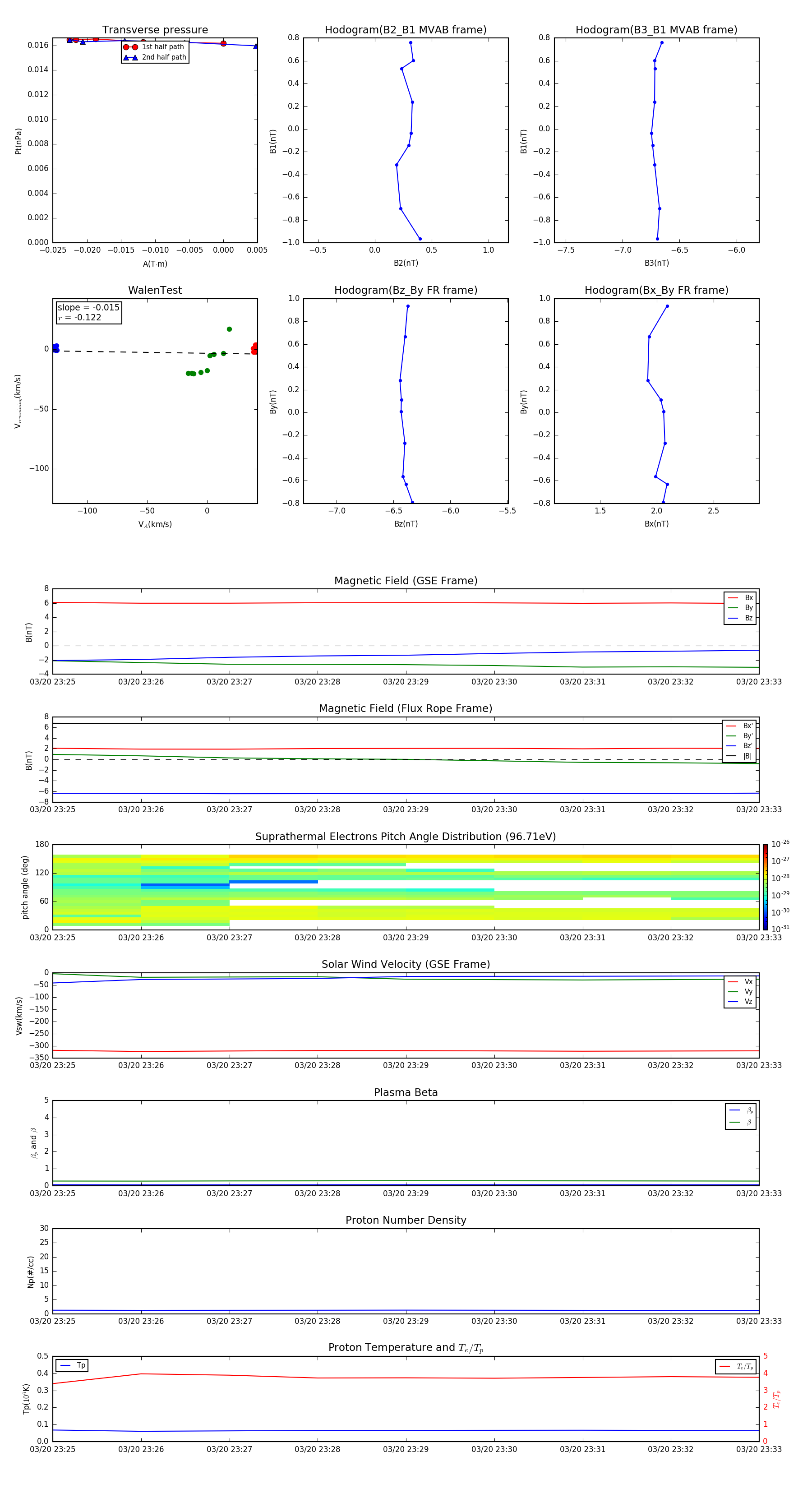Click the Vremaining(km/s) axis label

tap(18, 402)
